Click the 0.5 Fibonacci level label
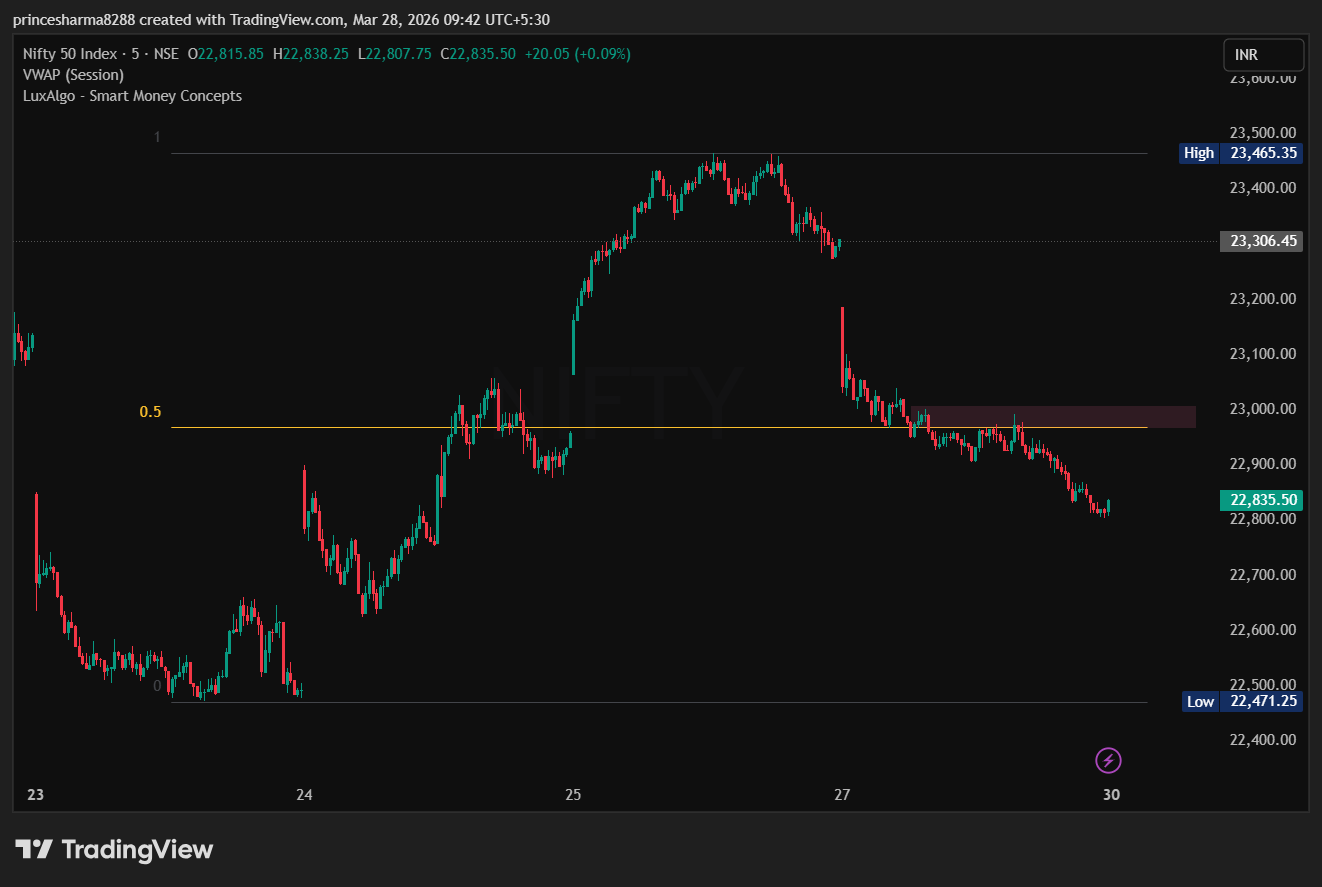This screenshot has height=887, width=1322. tap(150, 412)
